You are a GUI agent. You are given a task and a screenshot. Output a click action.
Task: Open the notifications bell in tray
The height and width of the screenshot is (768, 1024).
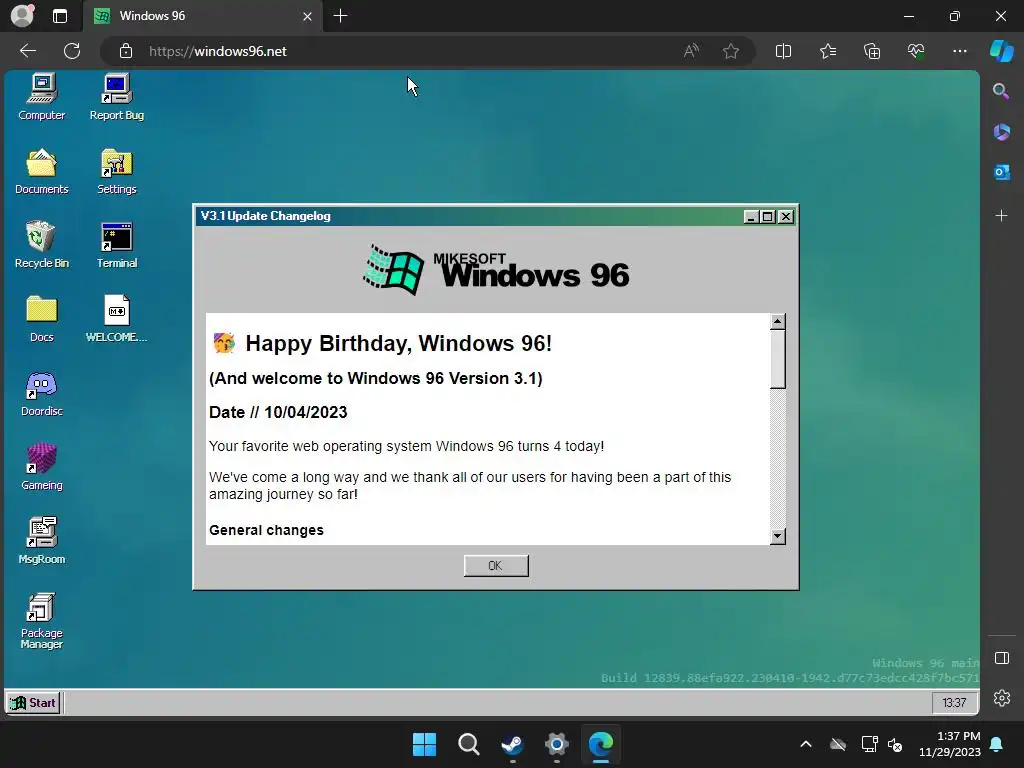[x=997, y=744]
